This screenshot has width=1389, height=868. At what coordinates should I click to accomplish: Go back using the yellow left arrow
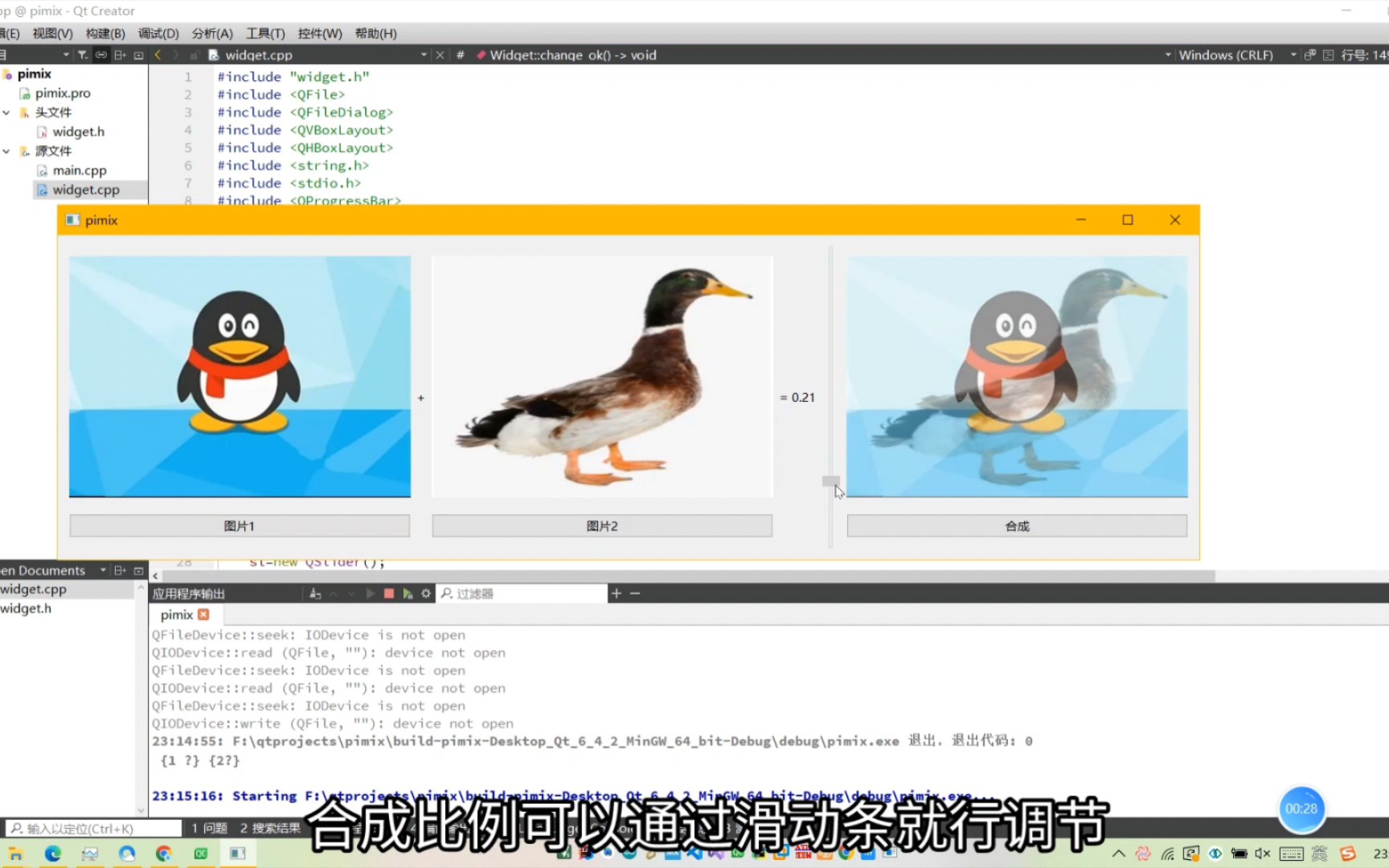(x=158, y=55)
